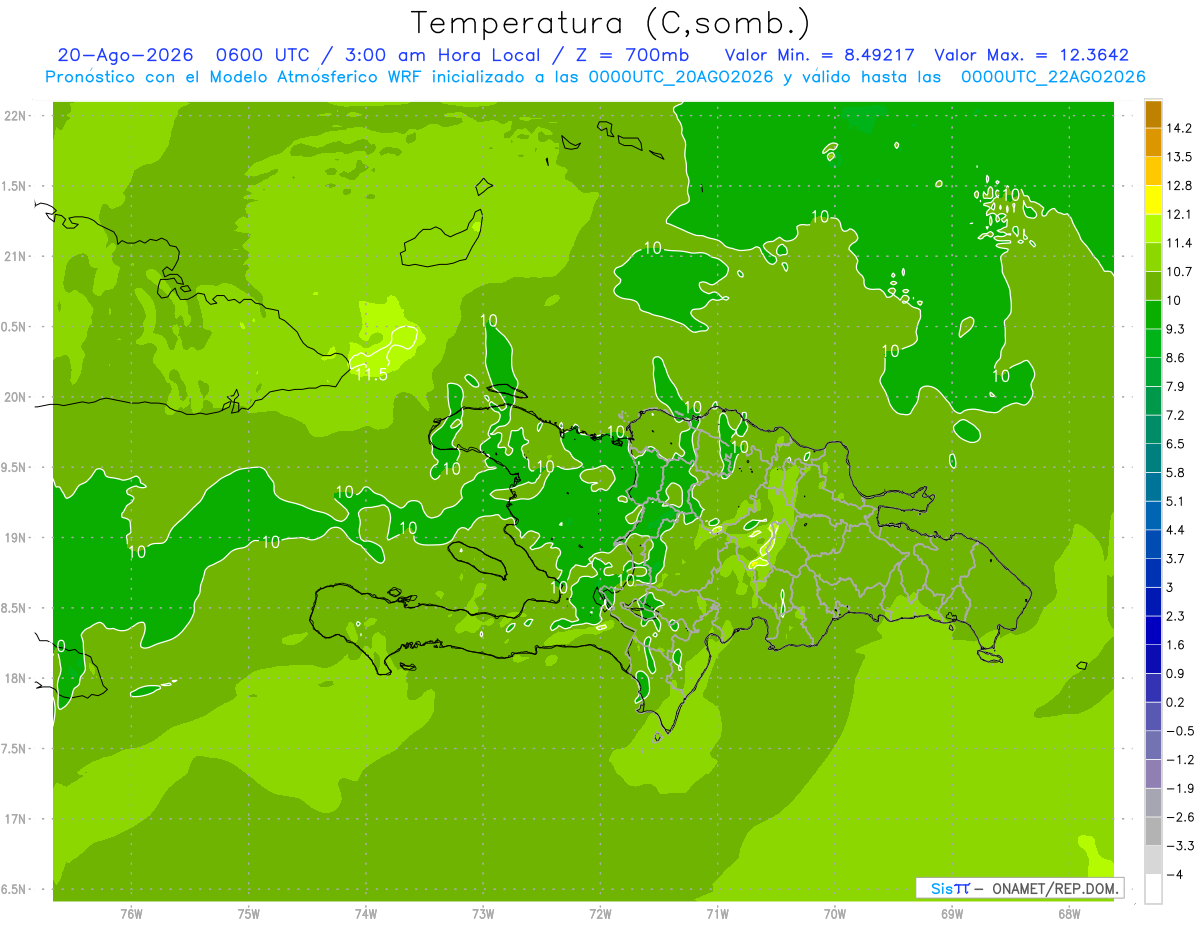Click the init time "0000UTC_20AGO2026"
Image resolution: width=1200 pixels, height=927 pixels.
[x=680, y=77]
